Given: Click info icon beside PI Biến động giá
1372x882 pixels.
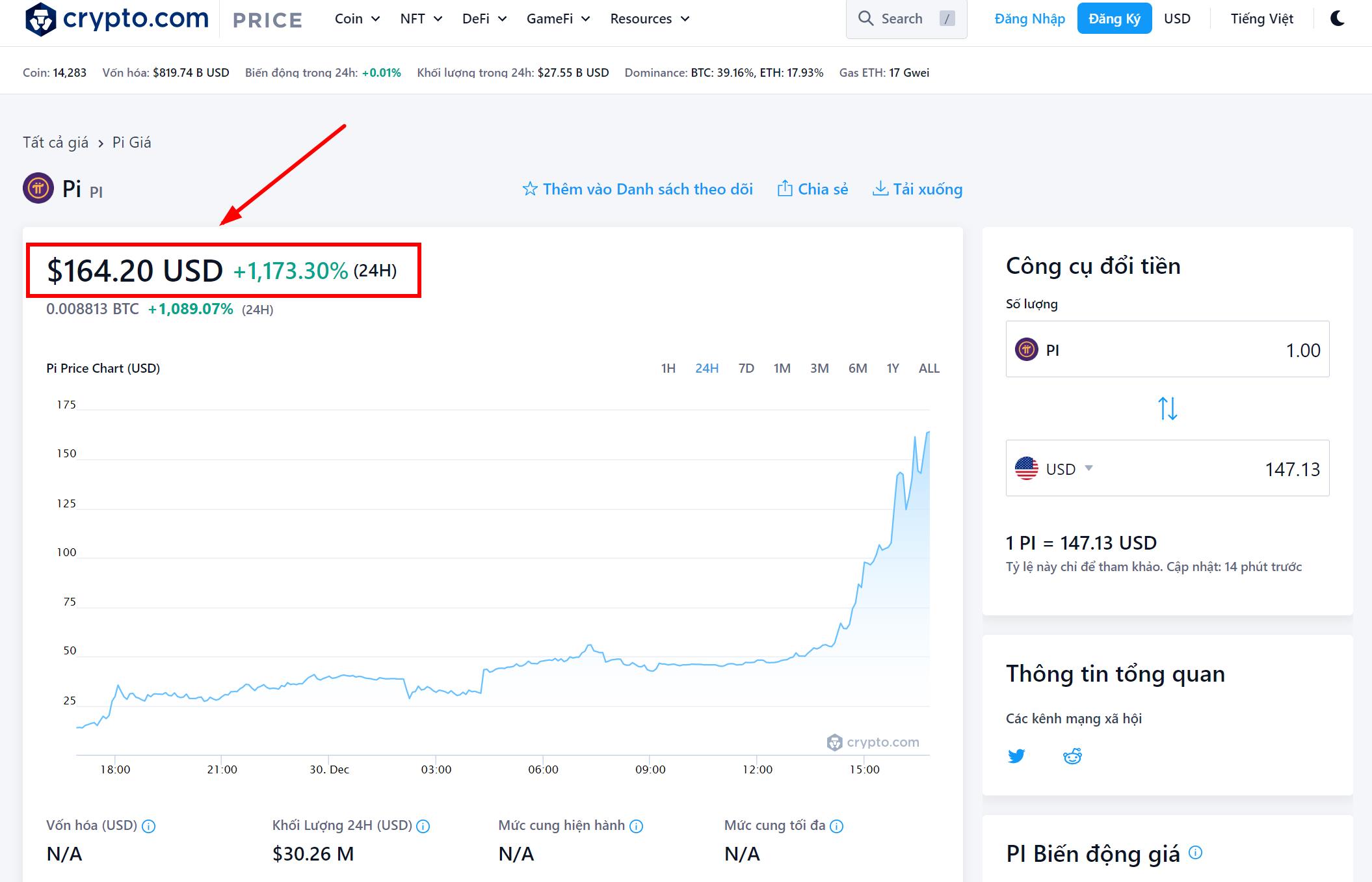Looking at the screenshot, I should point(1196,852).
